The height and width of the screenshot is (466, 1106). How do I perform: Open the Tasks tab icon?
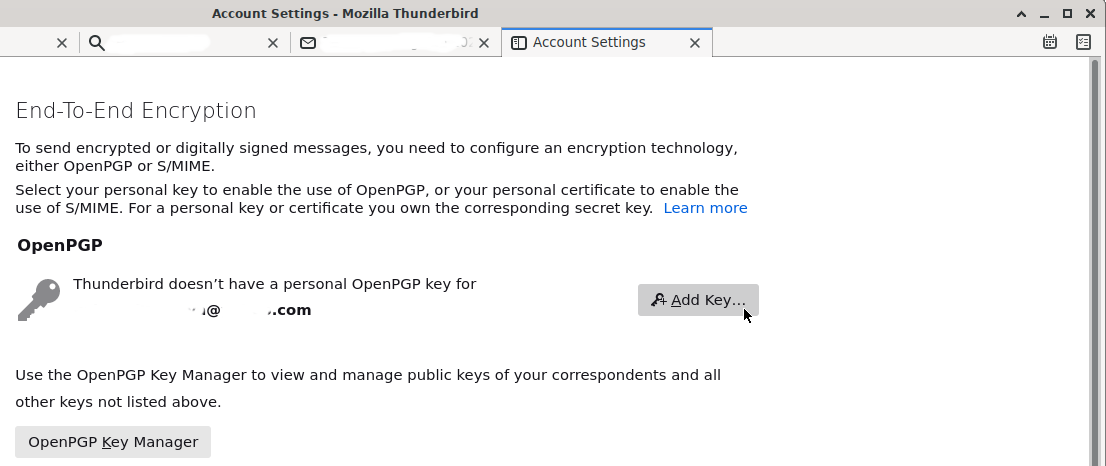click(x=1083, y=42)
